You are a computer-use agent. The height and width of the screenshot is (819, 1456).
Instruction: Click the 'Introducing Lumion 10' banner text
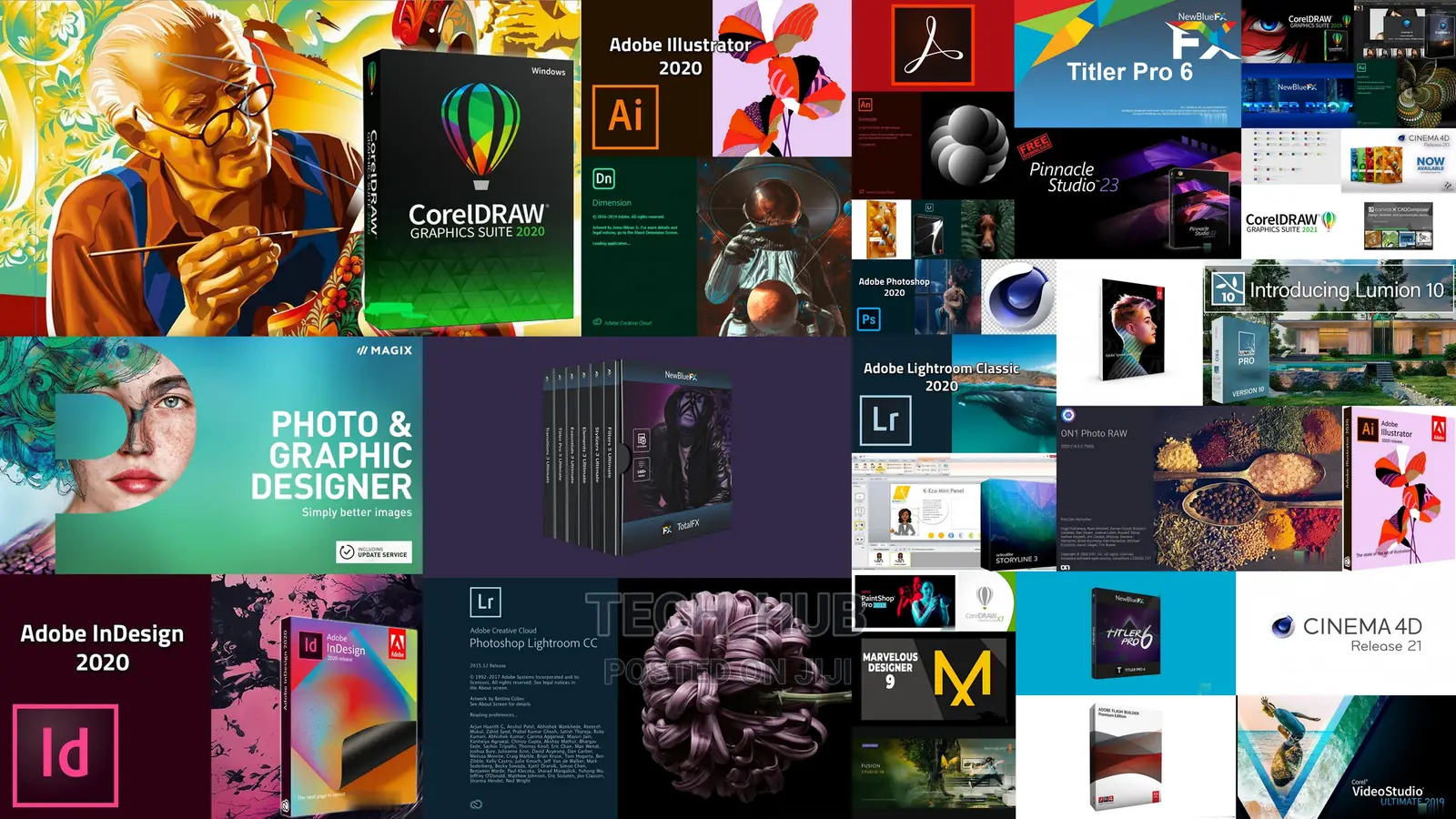[1347, 290]
